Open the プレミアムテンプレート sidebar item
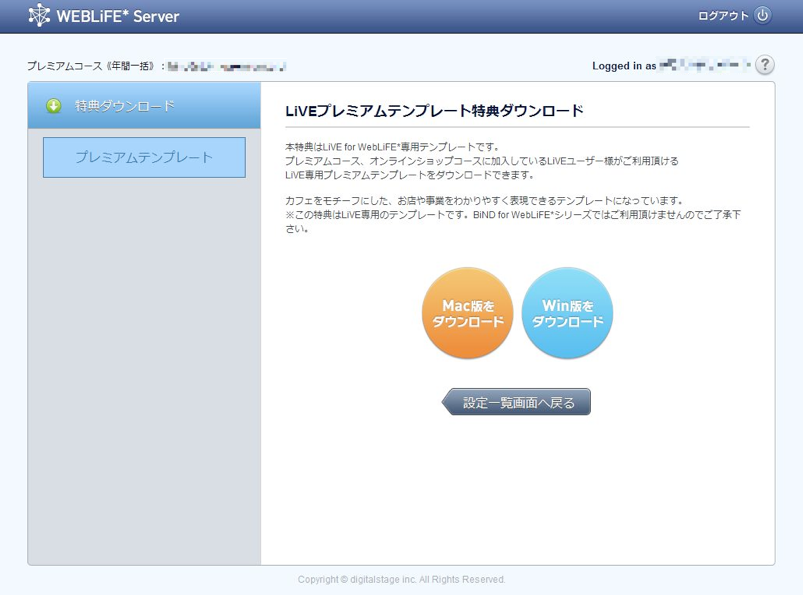This screenshot has width=803, height=595. click(144, 157)
